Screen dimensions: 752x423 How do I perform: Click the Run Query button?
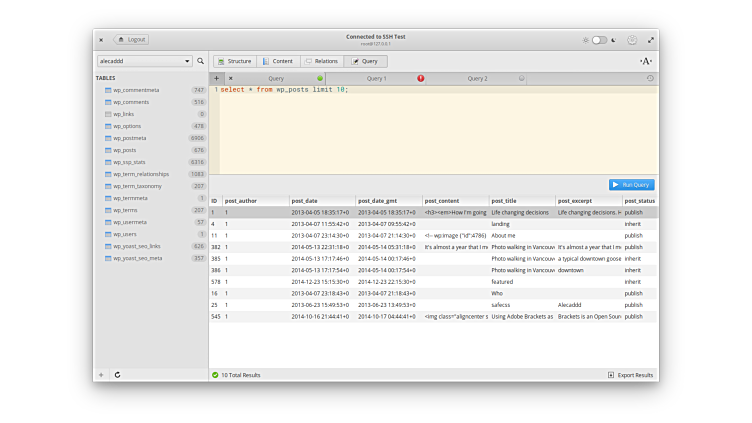point(631,184)
